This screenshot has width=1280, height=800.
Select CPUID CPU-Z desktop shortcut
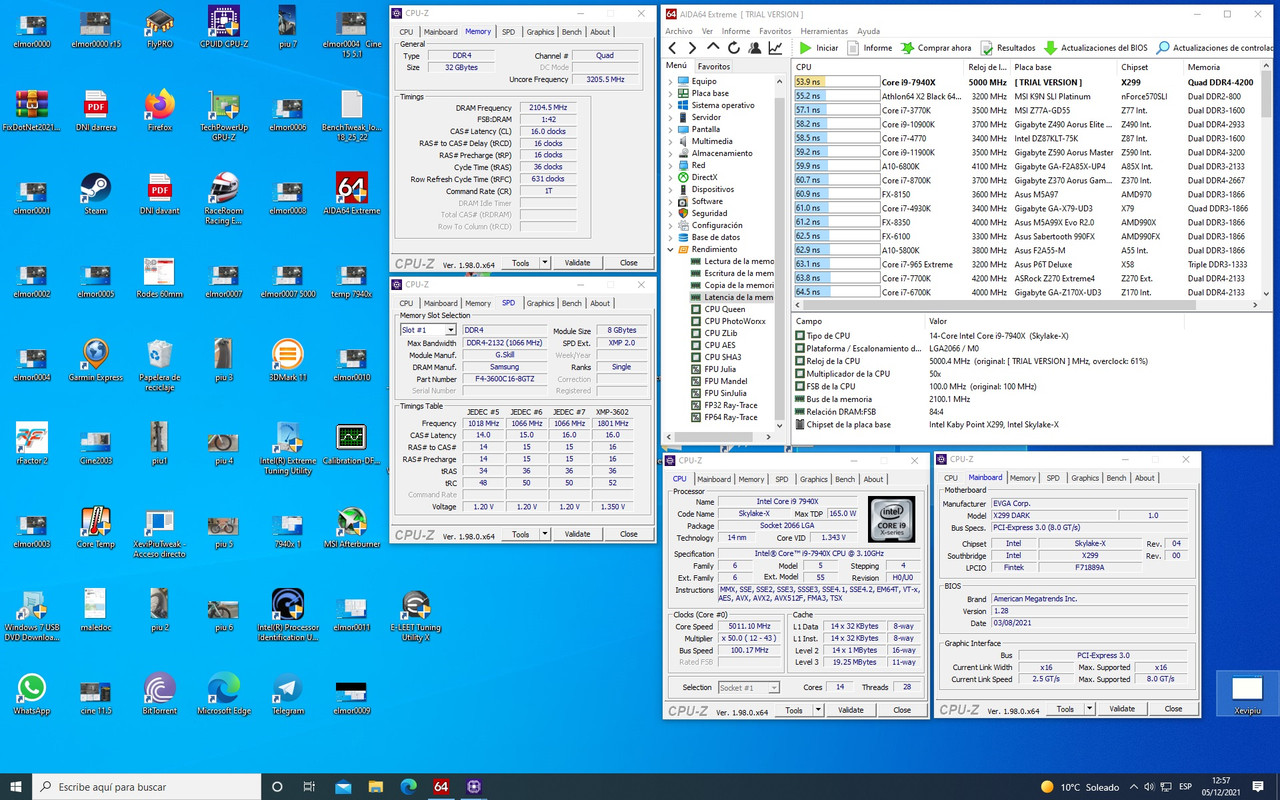(x=223, y=27)
